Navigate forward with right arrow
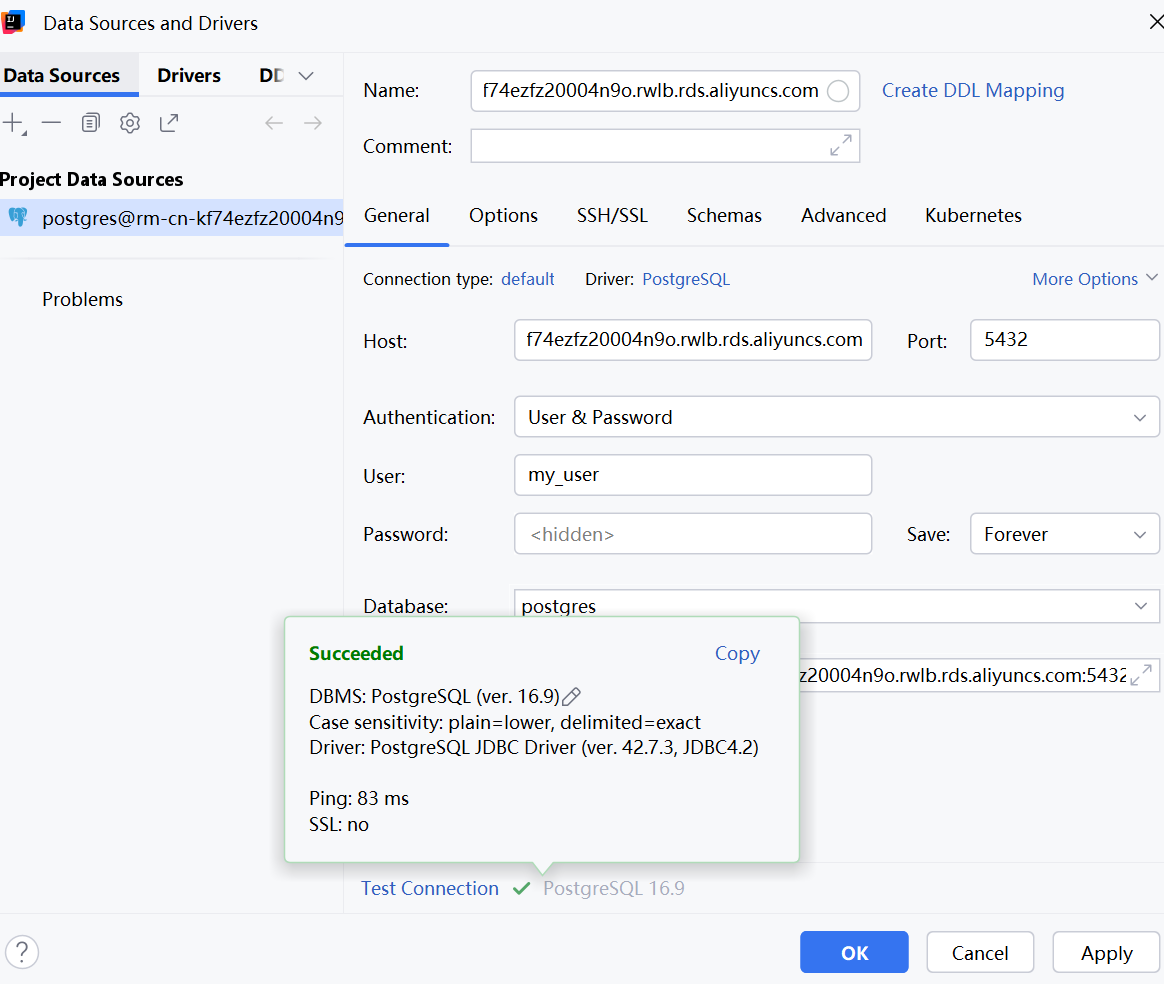Image resolution: width=1164 pixels, height=984 pixels. tap(313, 122)
